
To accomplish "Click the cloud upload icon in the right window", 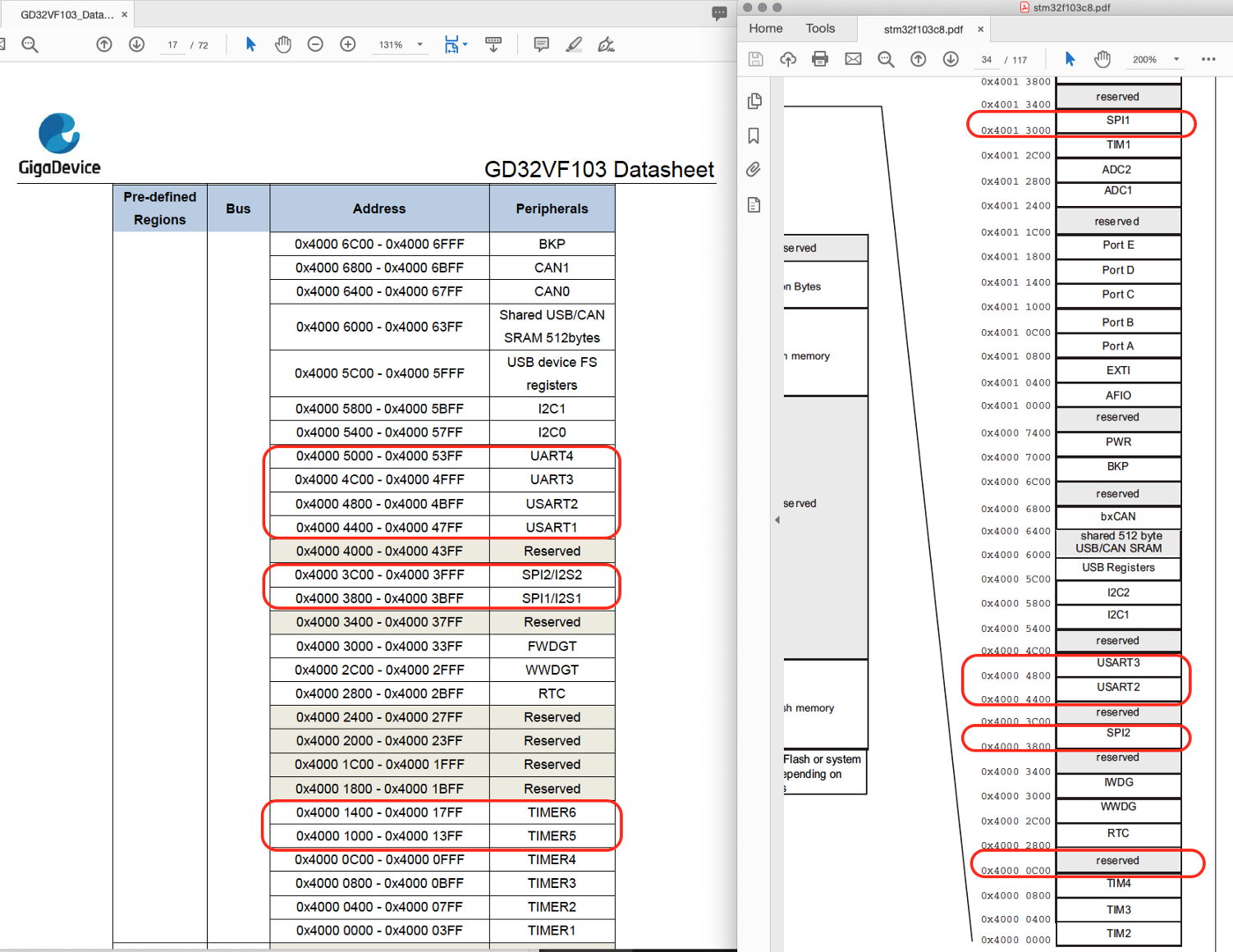I will pyautogui.click(x=787, y=59).
